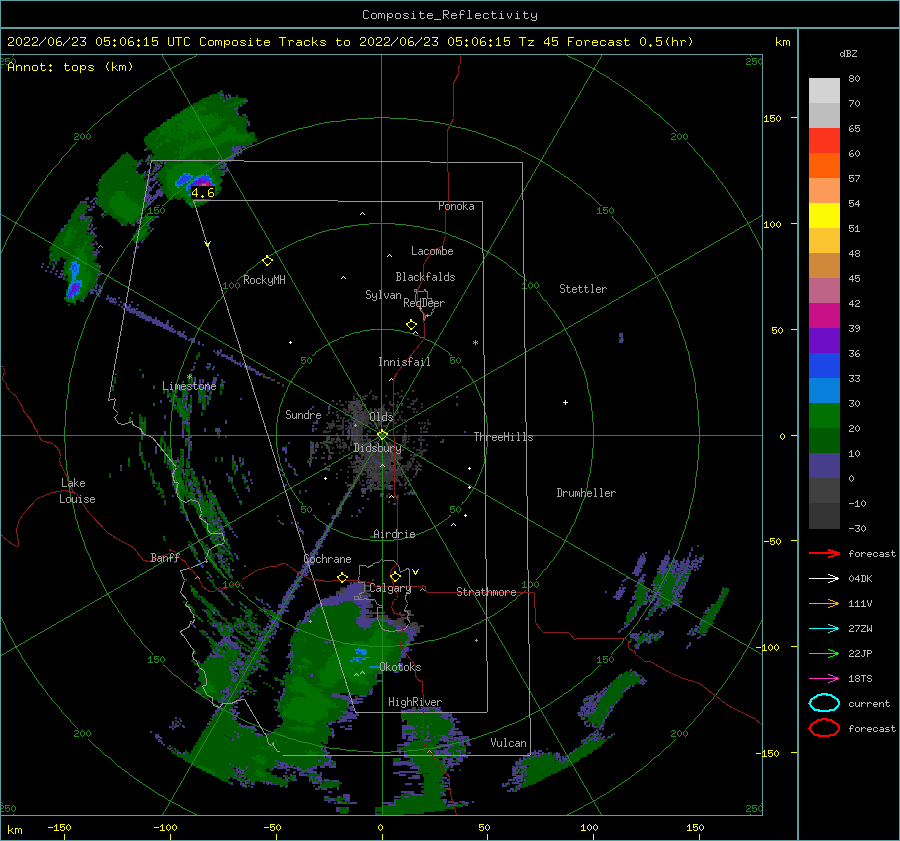Click the Okotoks label
900x841 pixels.
[x=401, y=667]
